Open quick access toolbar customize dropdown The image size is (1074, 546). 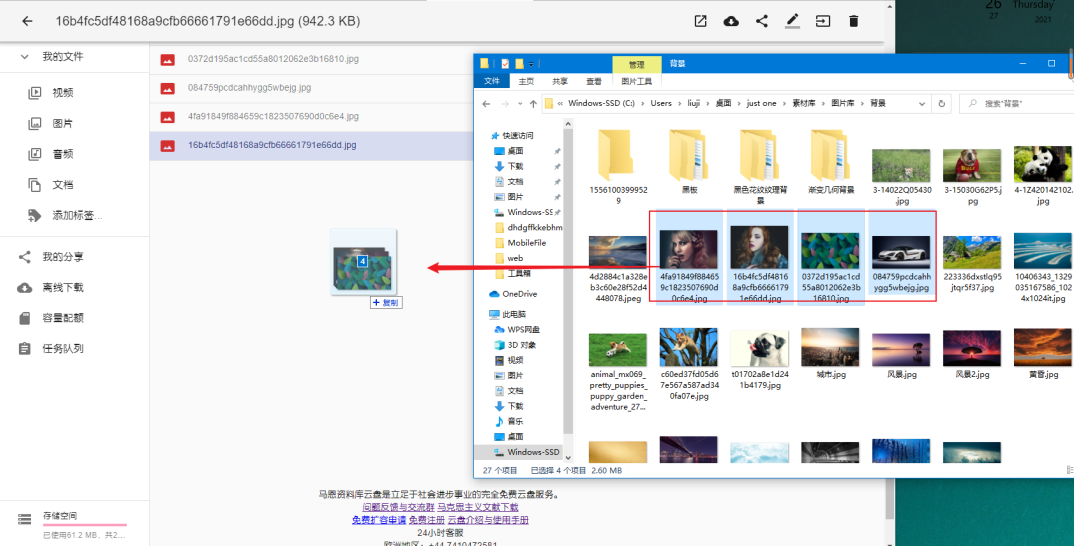point(531,64)
